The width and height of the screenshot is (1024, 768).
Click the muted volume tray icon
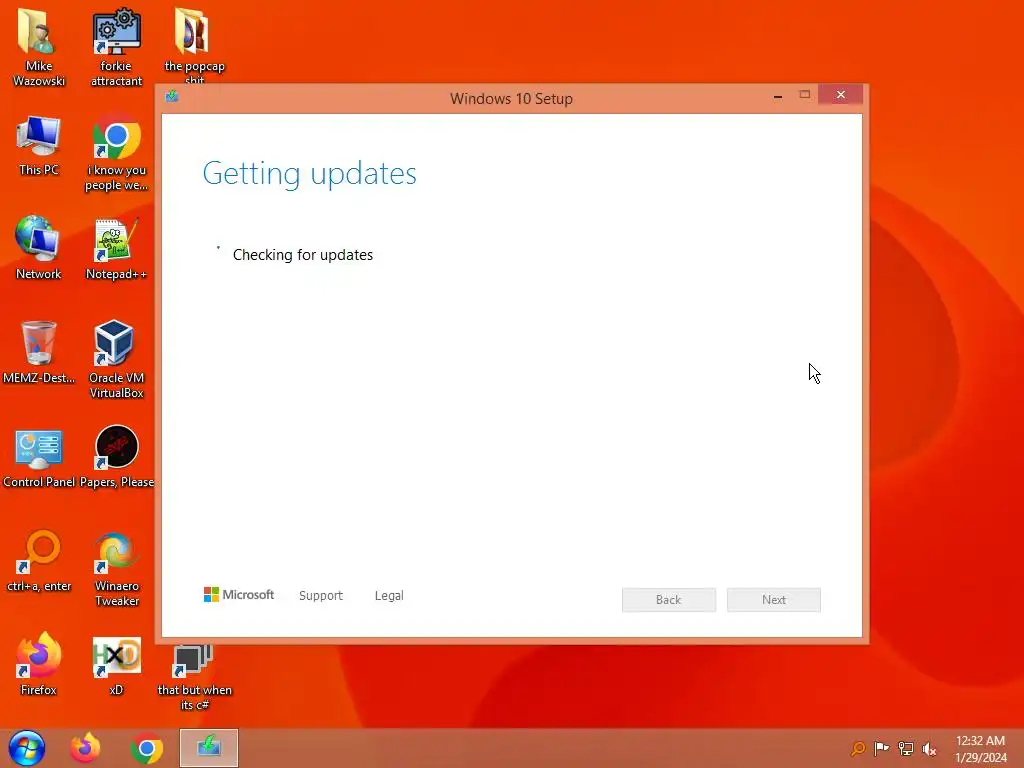[x=929, y=749]
